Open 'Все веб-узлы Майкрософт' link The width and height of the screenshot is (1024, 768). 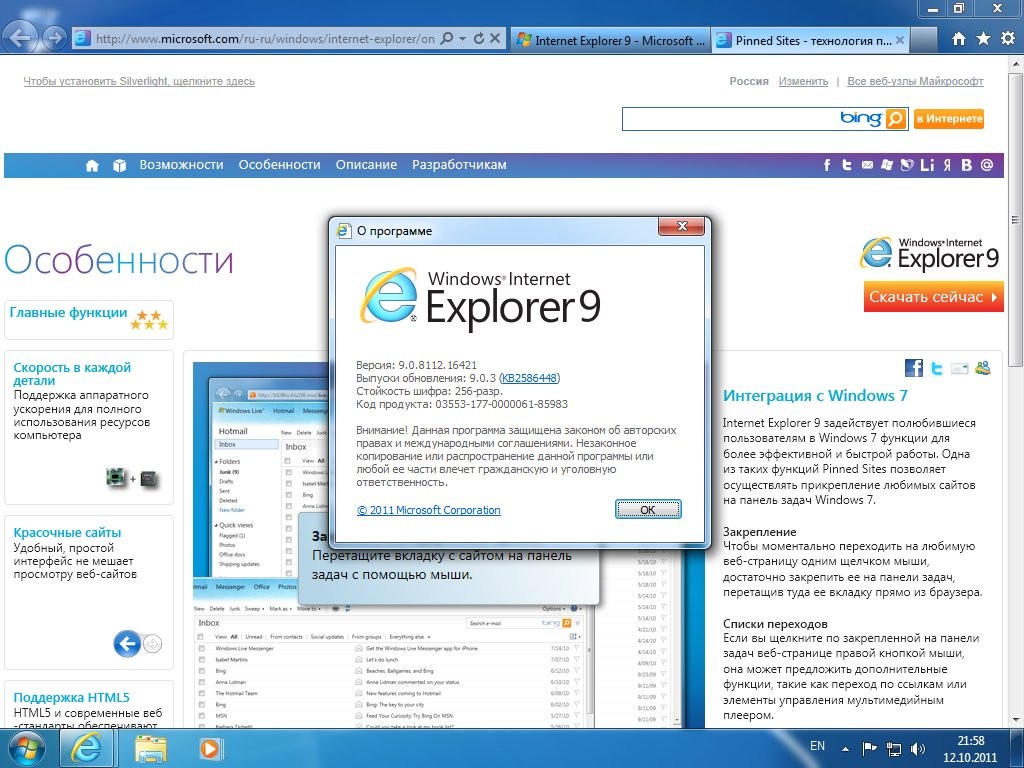pyautogui.click(x=915, y=82)
